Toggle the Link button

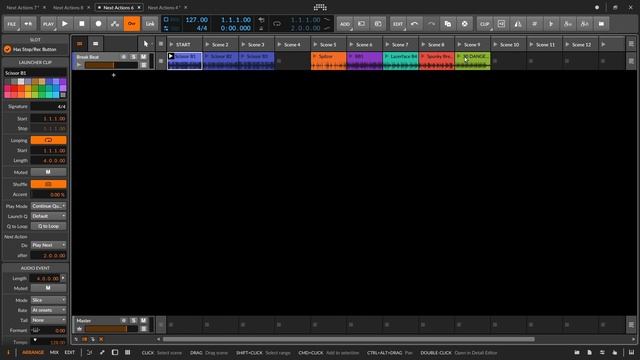pyautogui.click(x=150, y=24)
